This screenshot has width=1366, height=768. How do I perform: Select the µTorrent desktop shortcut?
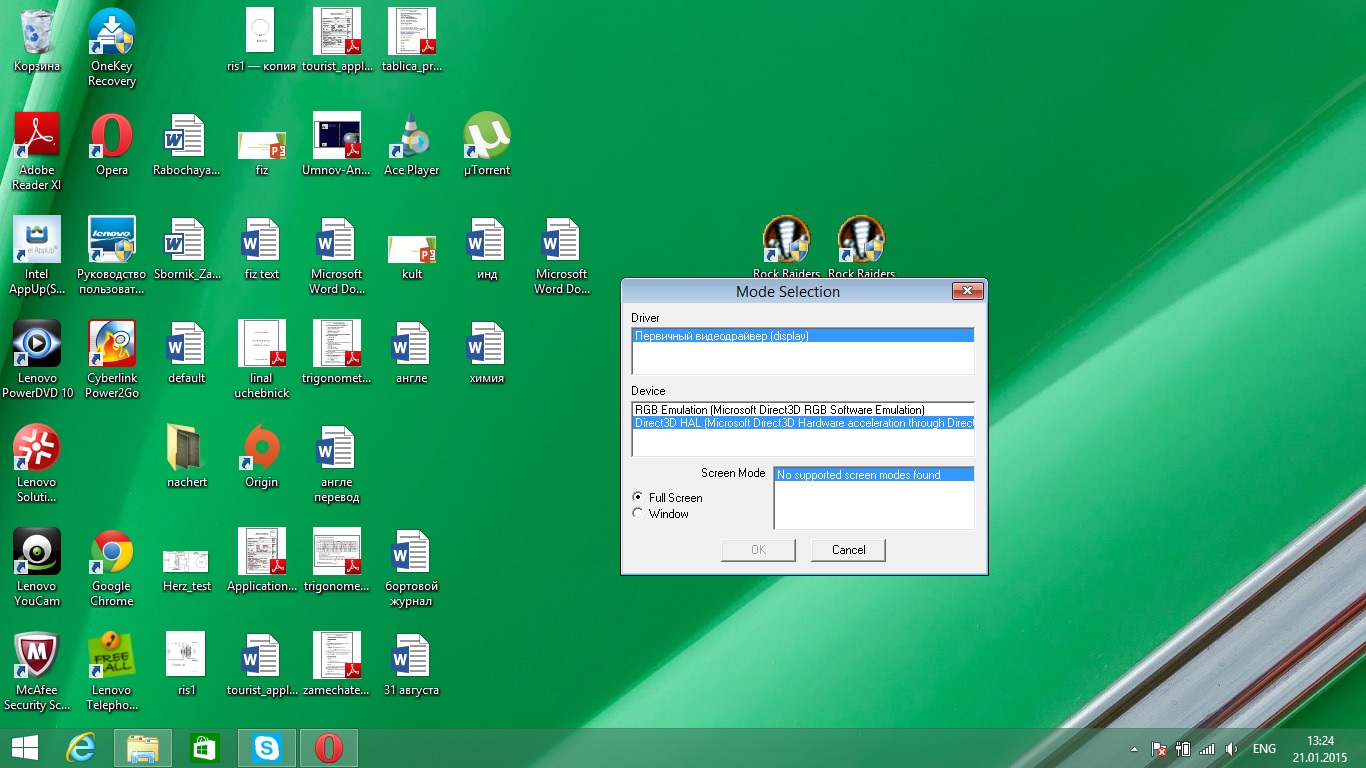[487, 144]
